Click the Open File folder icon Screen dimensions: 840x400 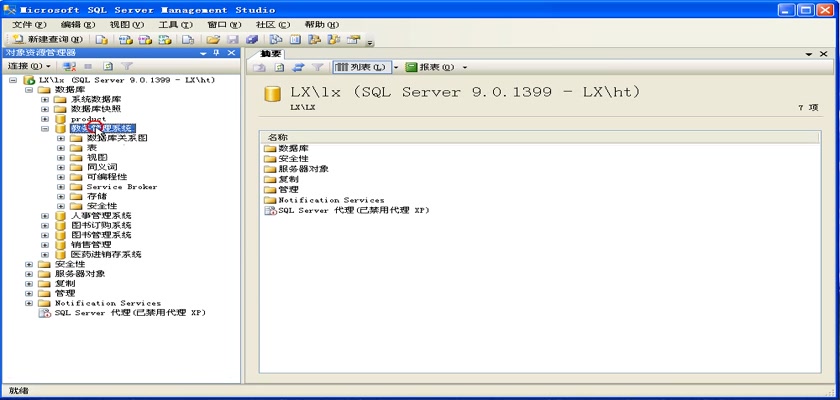coord(213,40)
